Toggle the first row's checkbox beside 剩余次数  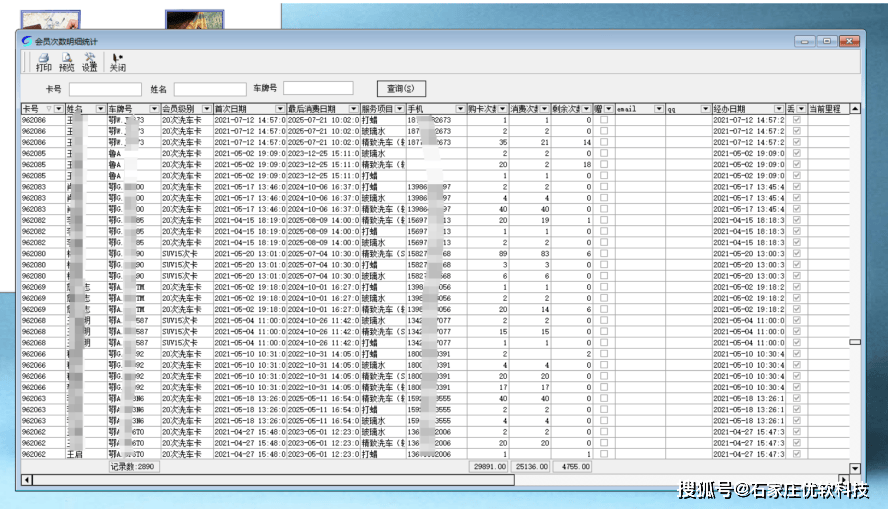pos(603,119)
